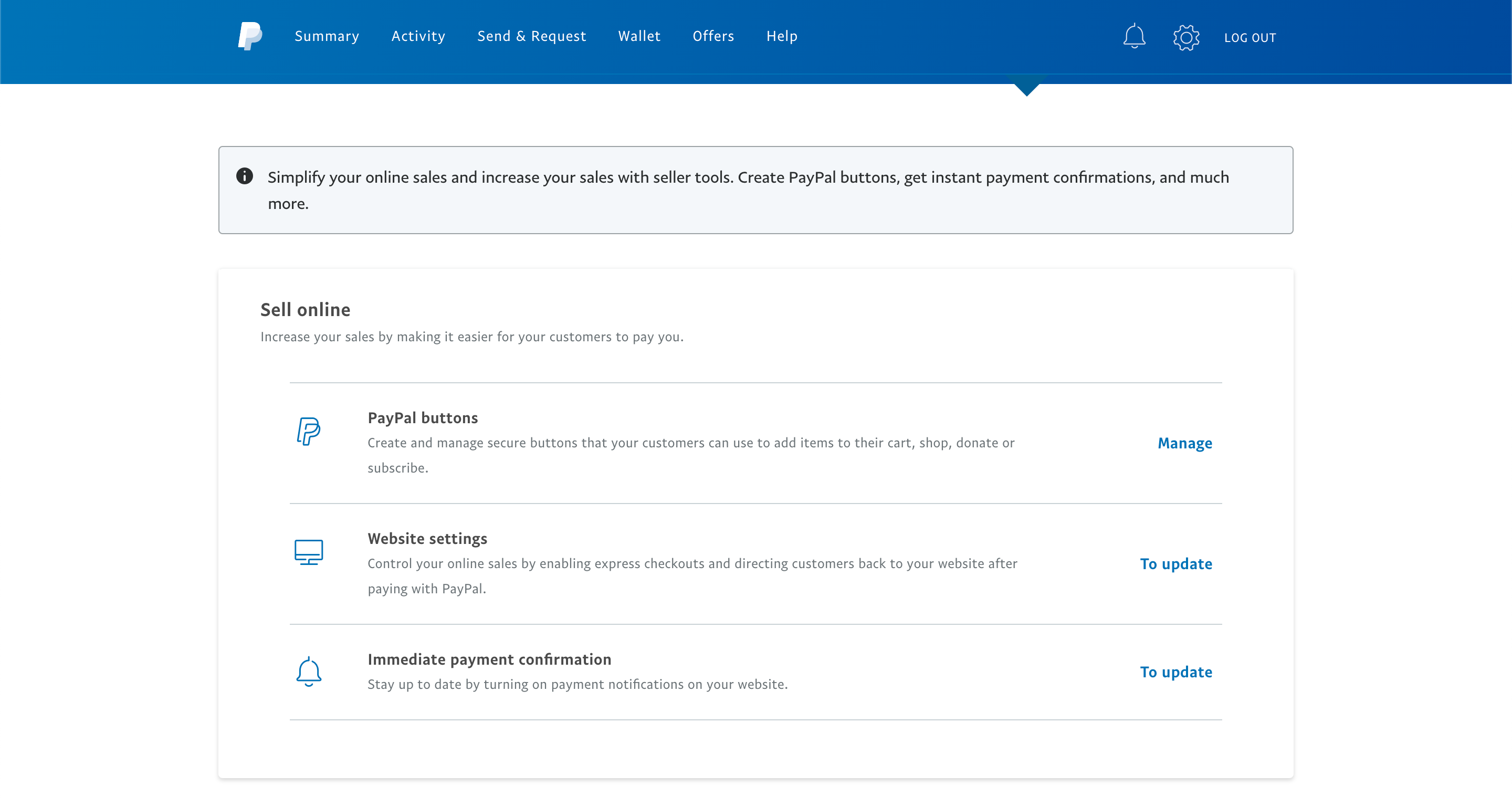Click 'Immediate payment confirmation' heading
This screenshot has height=807, width=1512.
pos(489,659)
